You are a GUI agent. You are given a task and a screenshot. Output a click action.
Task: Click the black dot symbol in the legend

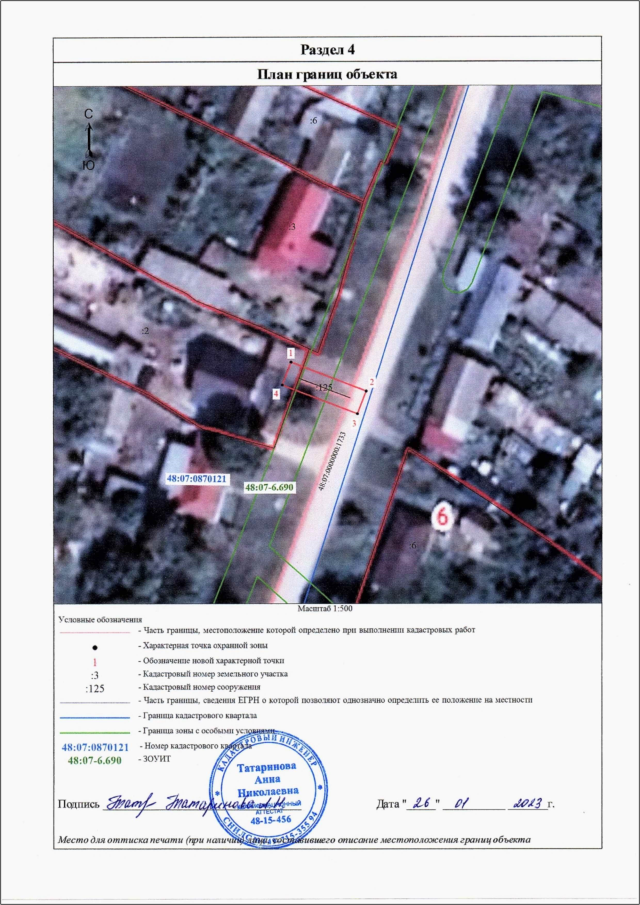click(x=93, y=646)
